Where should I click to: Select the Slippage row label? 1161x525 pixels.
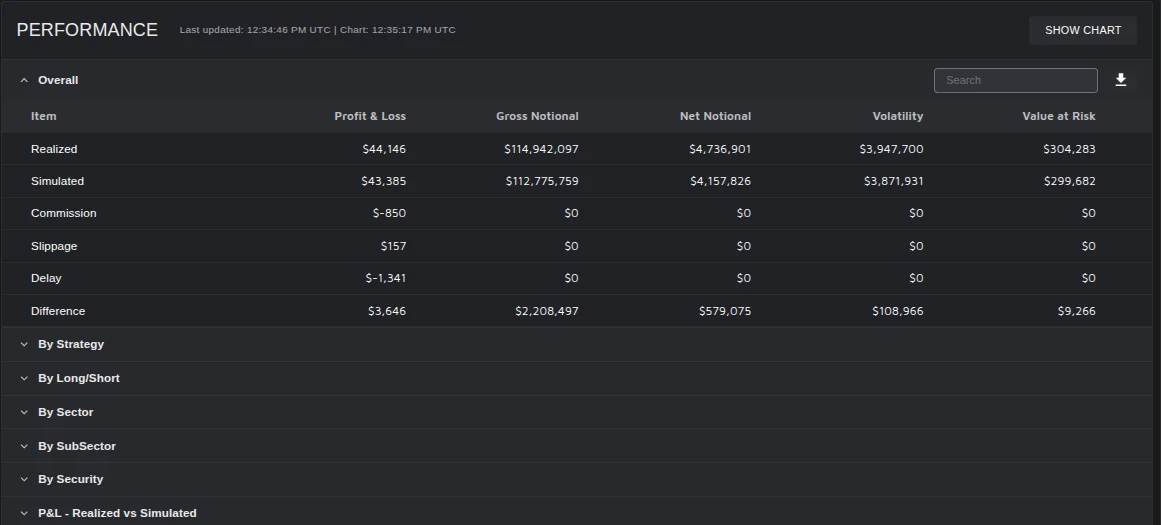click(x=54, y=246)
